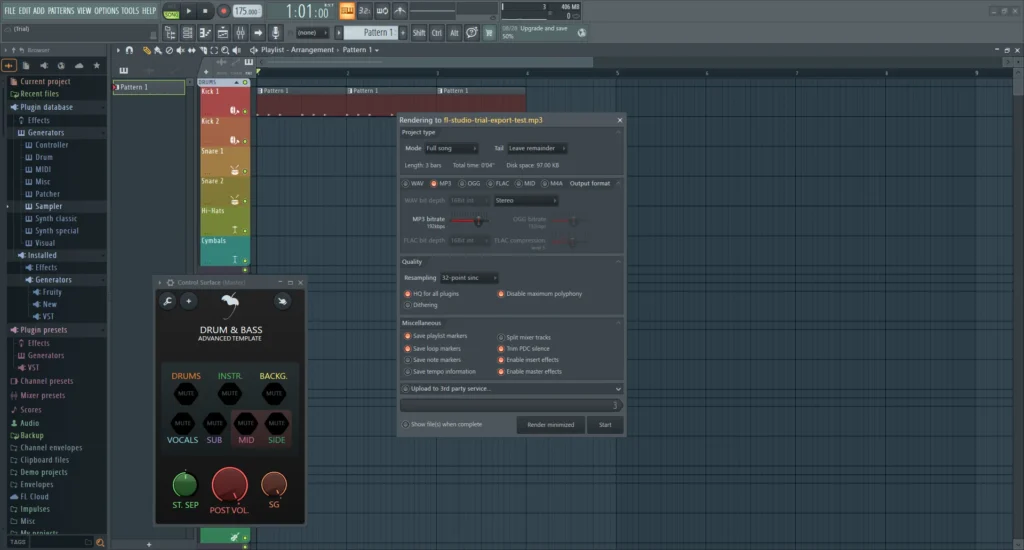Select the pencil draw tool in the Playlist
Screen dimensions: 1024x550
click(x=146, y=50)
